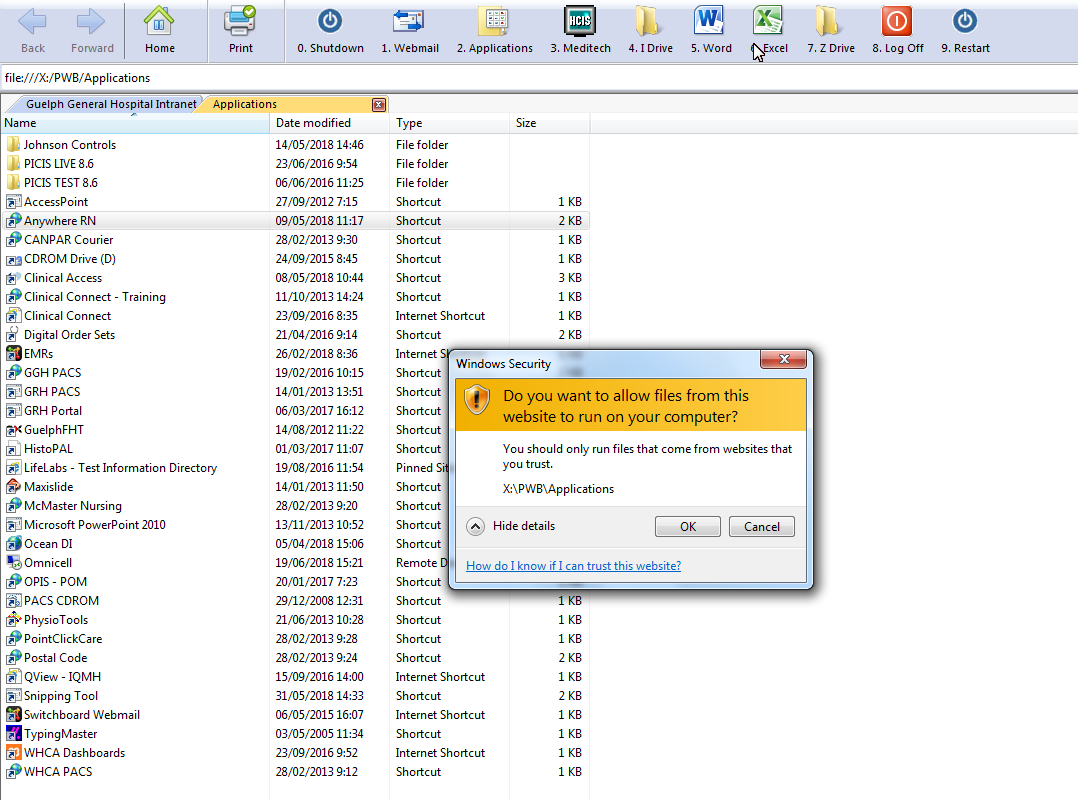Open the Applications toolbar icon
Screen dimensions: 1078x800
[494, 21]
